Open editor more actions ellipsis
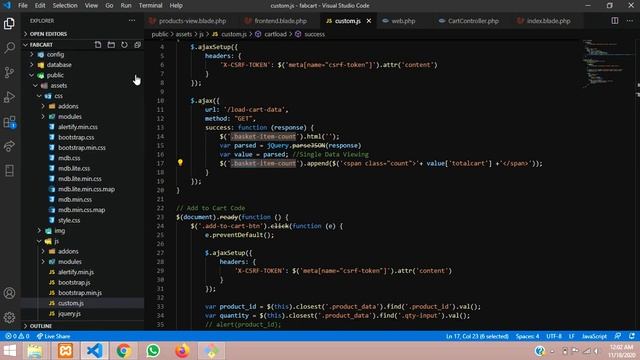640x360 pixels. 630,20
